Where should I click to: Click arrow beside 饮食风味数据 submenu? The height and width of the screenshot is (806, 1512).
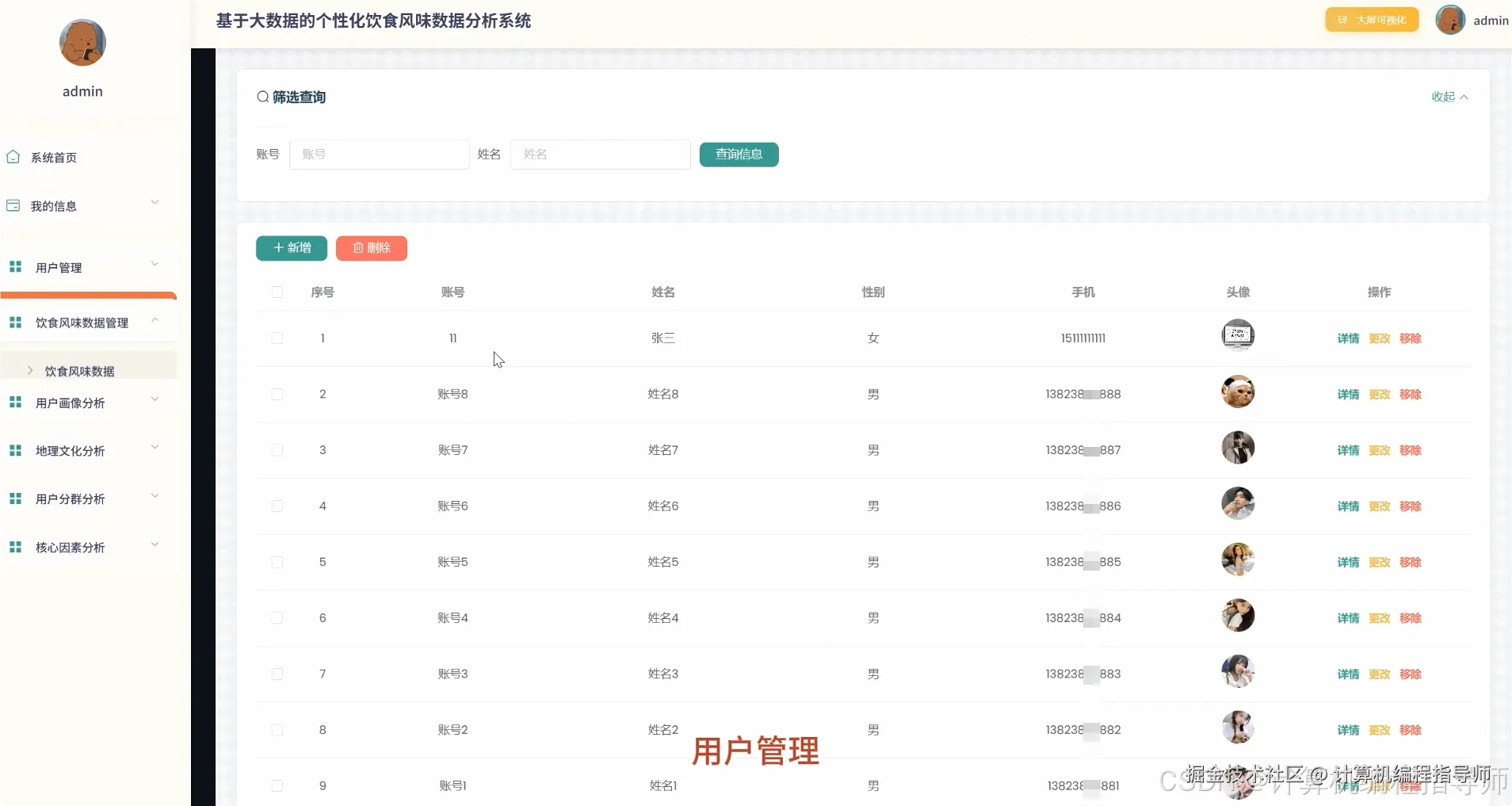tap(30, 370)
